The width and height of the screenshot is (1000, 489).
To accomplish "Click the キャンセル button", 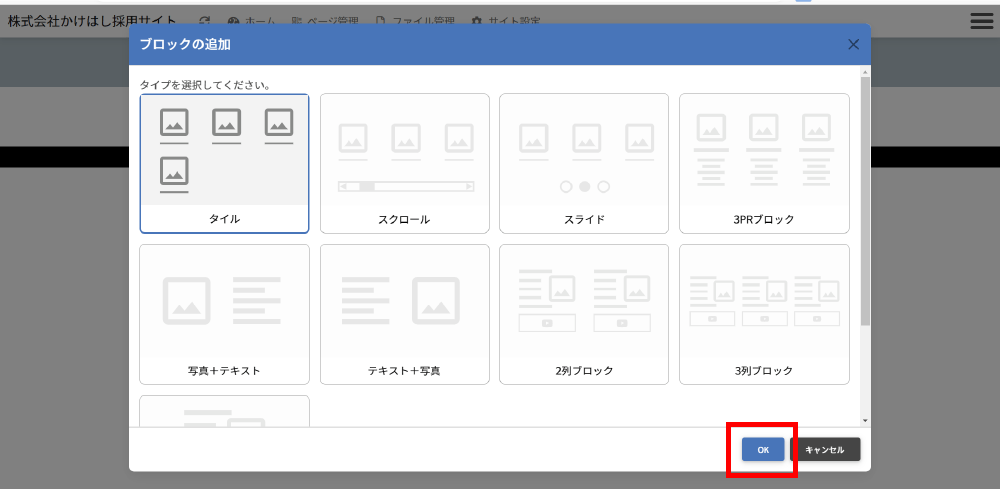I will click(825, 449).
